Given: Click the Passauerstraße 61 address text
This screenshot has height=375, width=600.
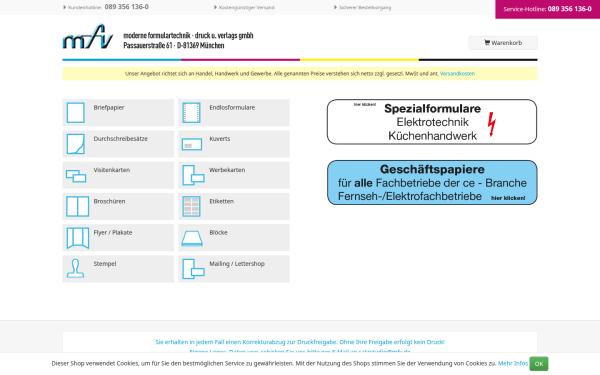Looking at the screenshot, I should [174, 46].
